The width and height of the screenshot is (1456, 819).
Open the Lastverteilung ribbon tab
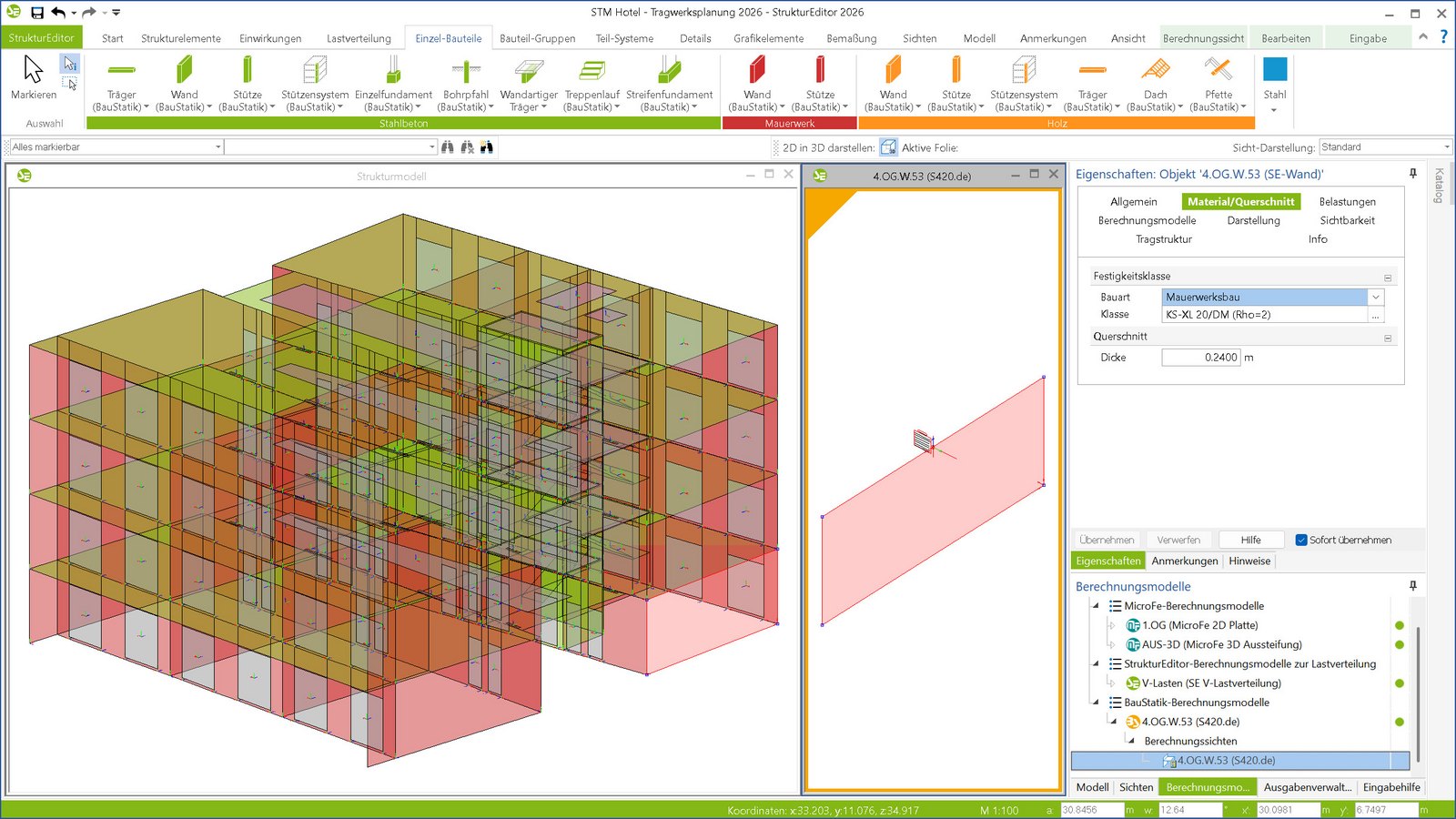pos(359,38)
